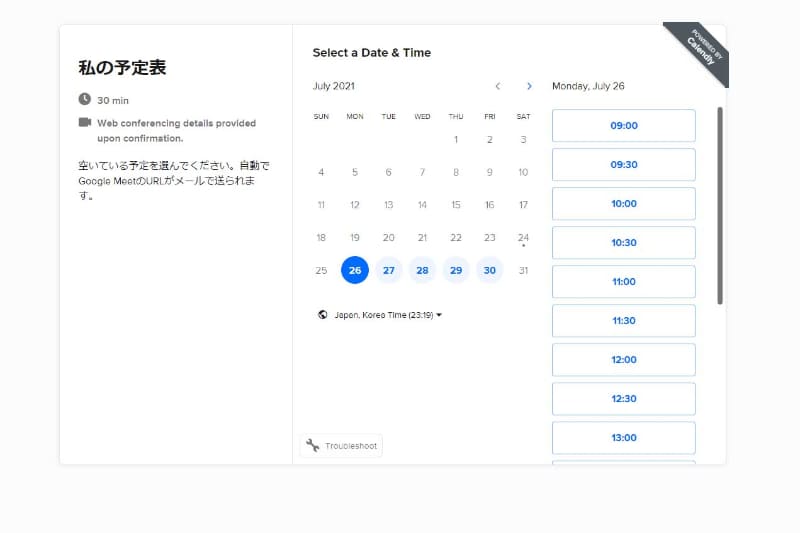
Task: Click the date 31 on calendar
Action: coord(523,270)
